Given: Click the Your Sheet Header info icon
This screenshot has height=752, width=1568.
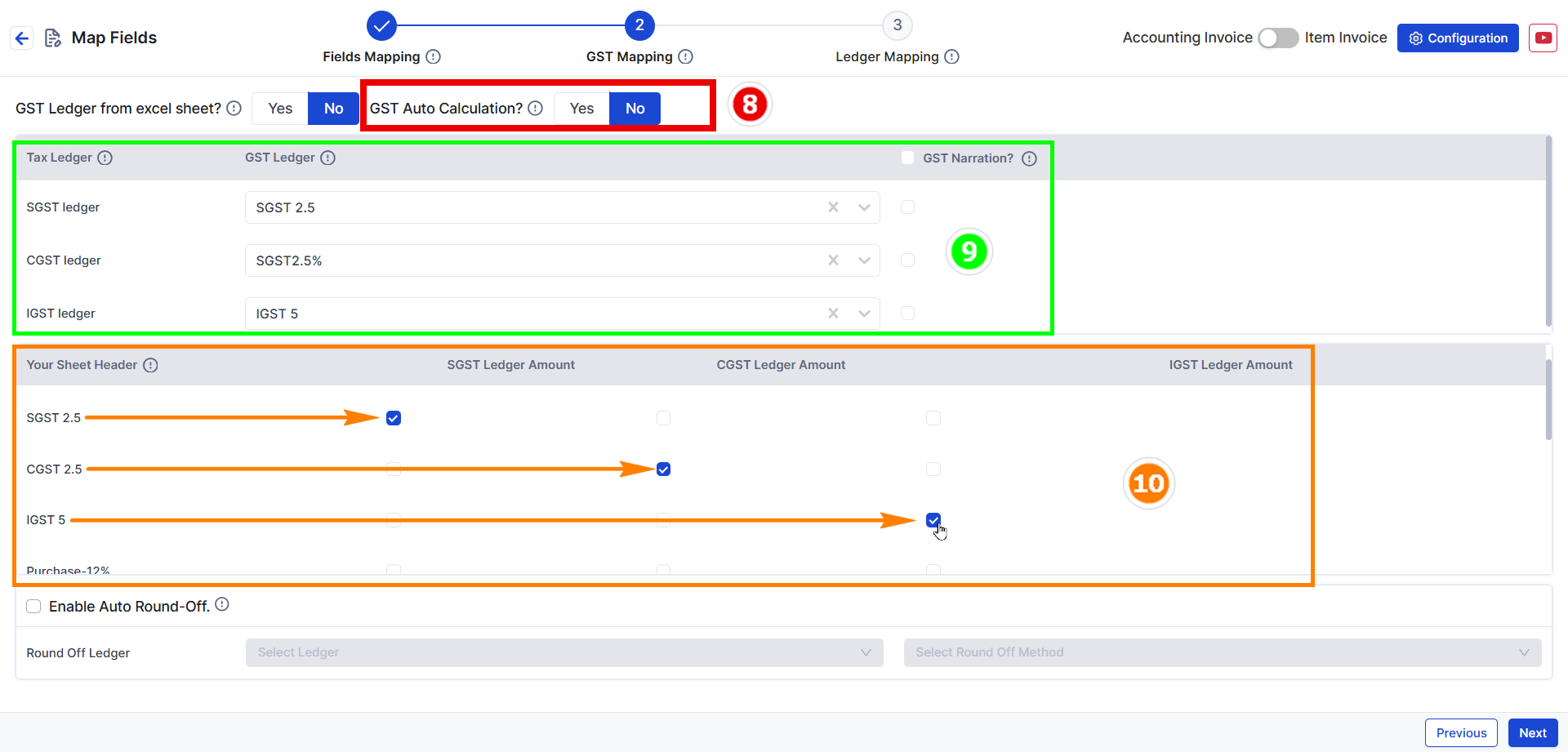Looking at the screenshot, I should pyautogui.click(x=151, y=365).
